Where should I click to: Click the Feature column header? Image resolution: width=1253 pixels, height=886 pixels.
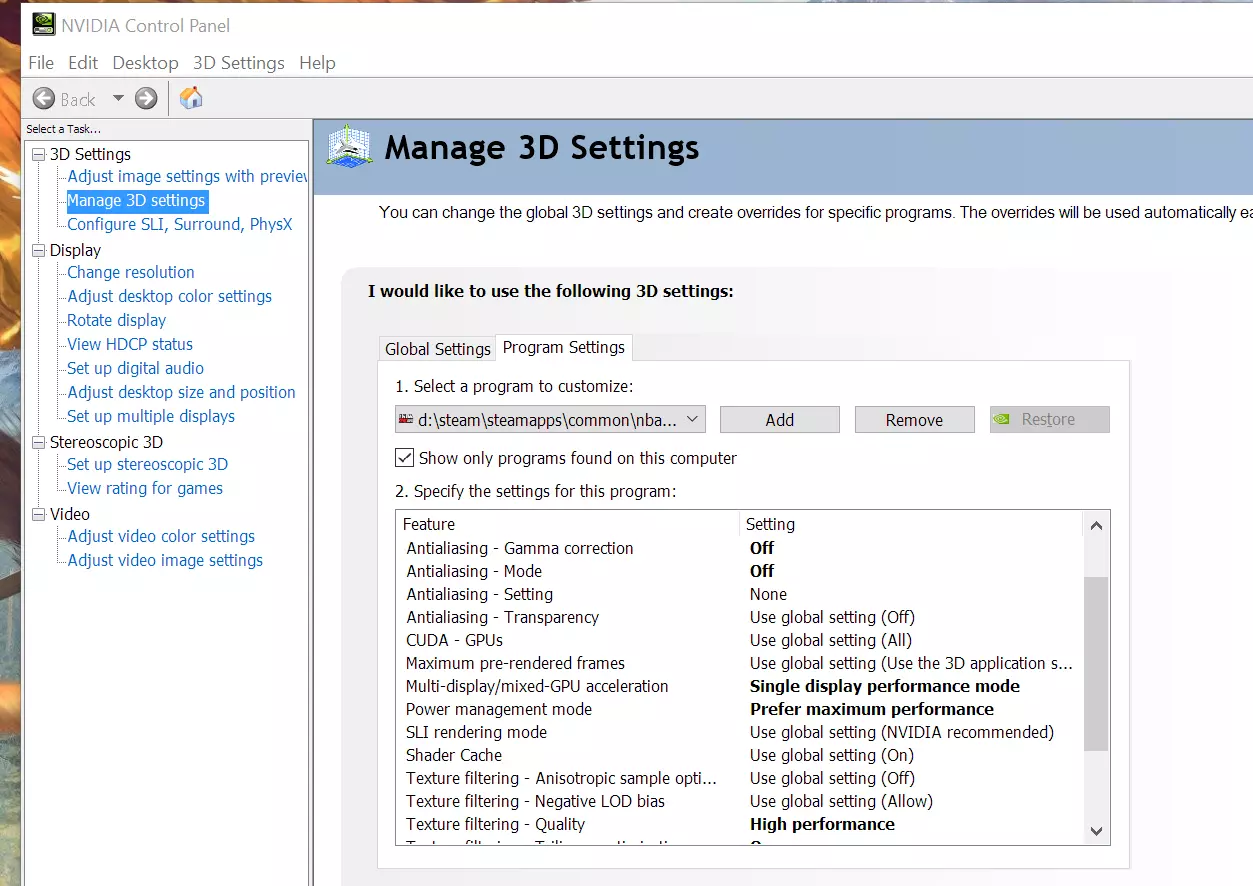pos(567,524)
